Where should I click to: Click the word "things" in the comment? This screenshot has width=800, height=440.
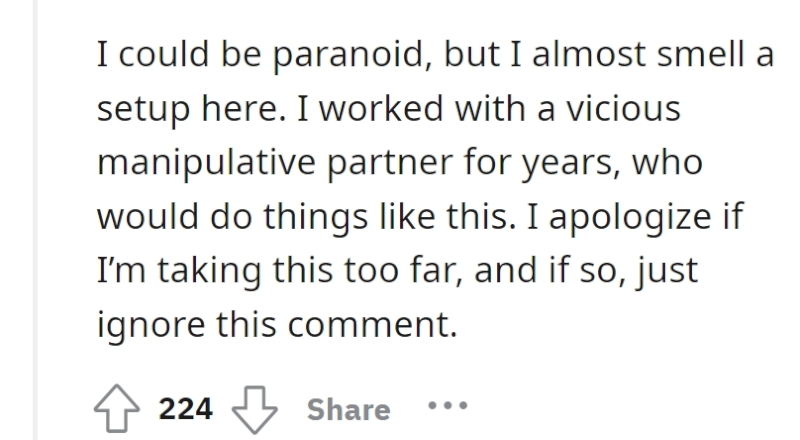(315, 217)
